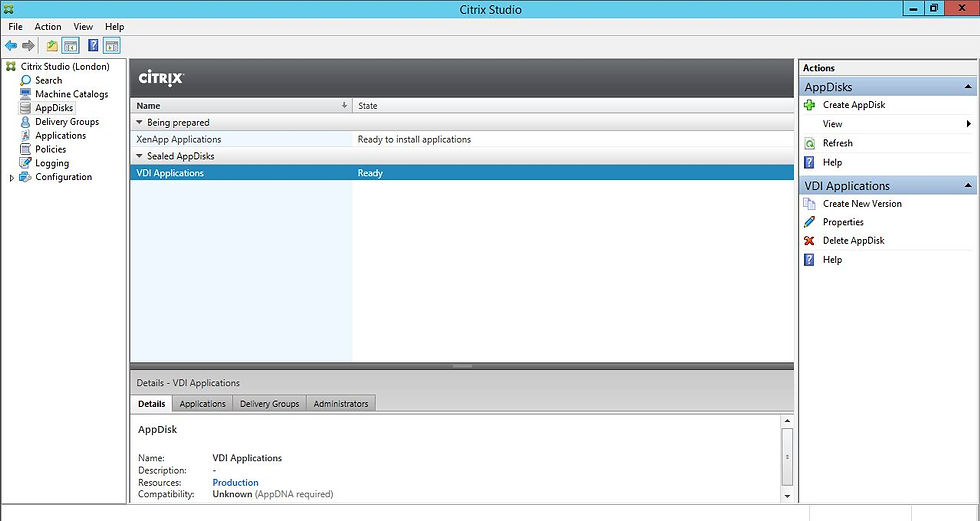The image size is (980, 521).
Task: Toggle the Show/Hide Action Pane icon
Action: click(111, 46)
